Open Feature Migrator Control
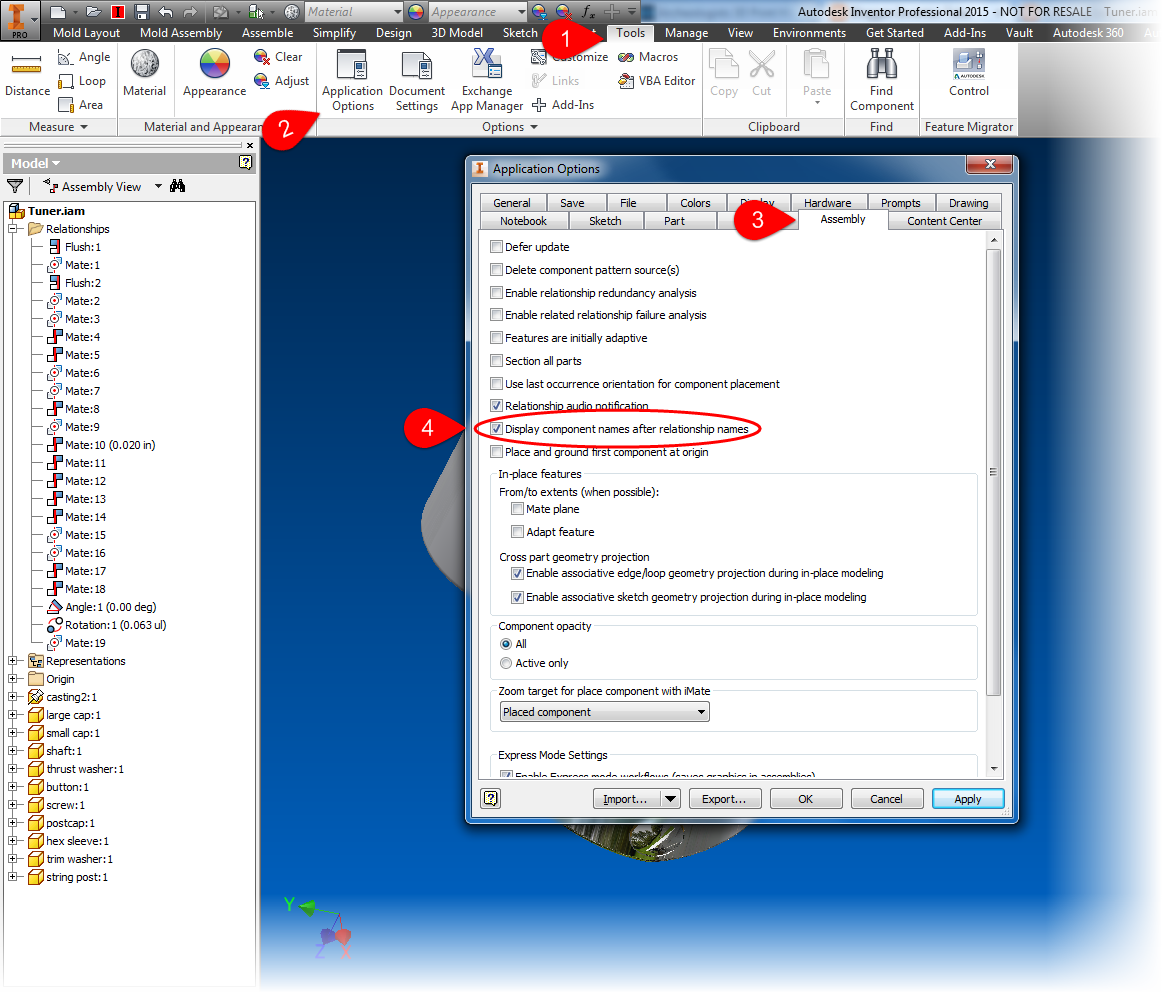 point(969,73)
